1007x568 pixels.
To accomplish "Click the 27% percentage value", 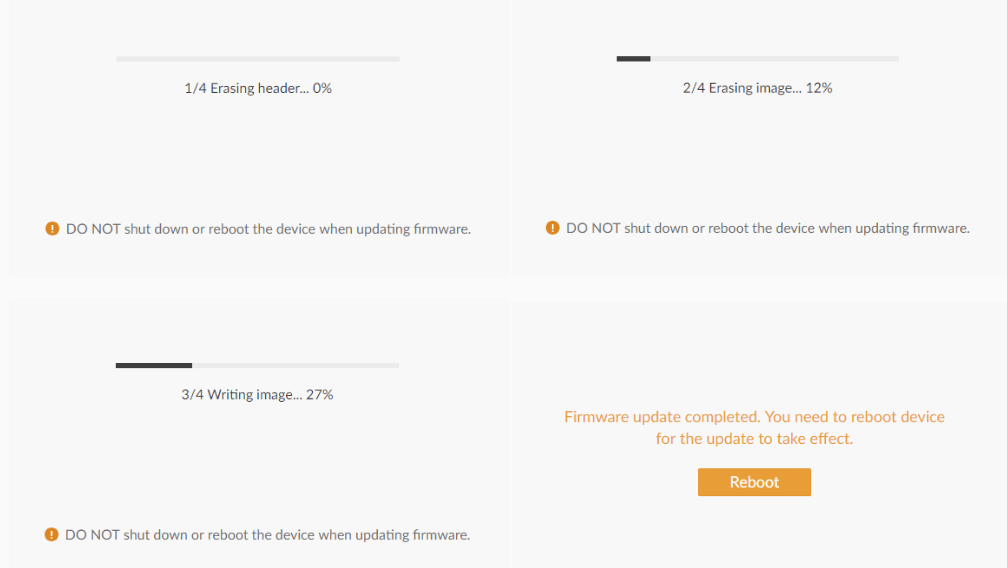I will pos(319,395).
